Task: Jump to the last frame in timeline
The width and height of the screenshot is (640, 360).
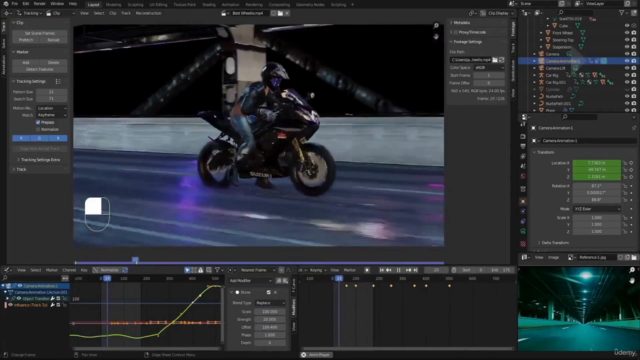Action: [x=416, y=270]
